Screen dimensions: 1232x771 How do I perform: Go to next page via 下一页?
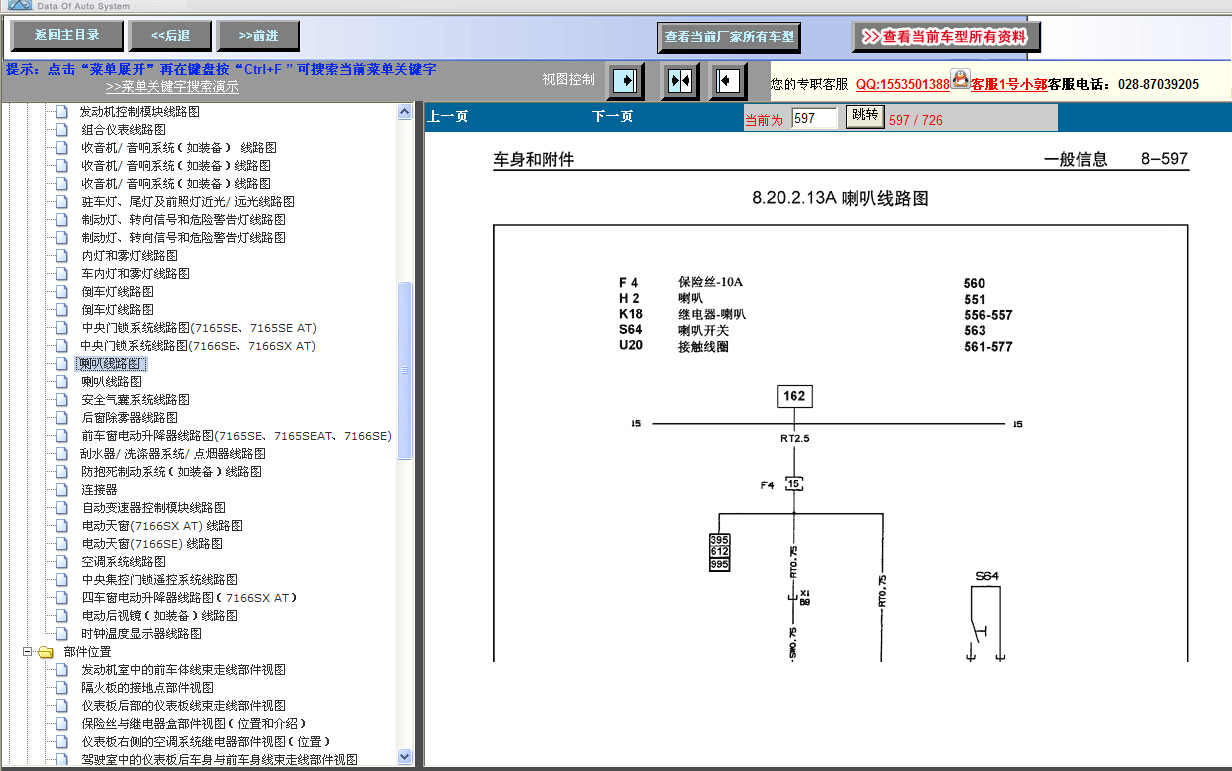(612, 117)
